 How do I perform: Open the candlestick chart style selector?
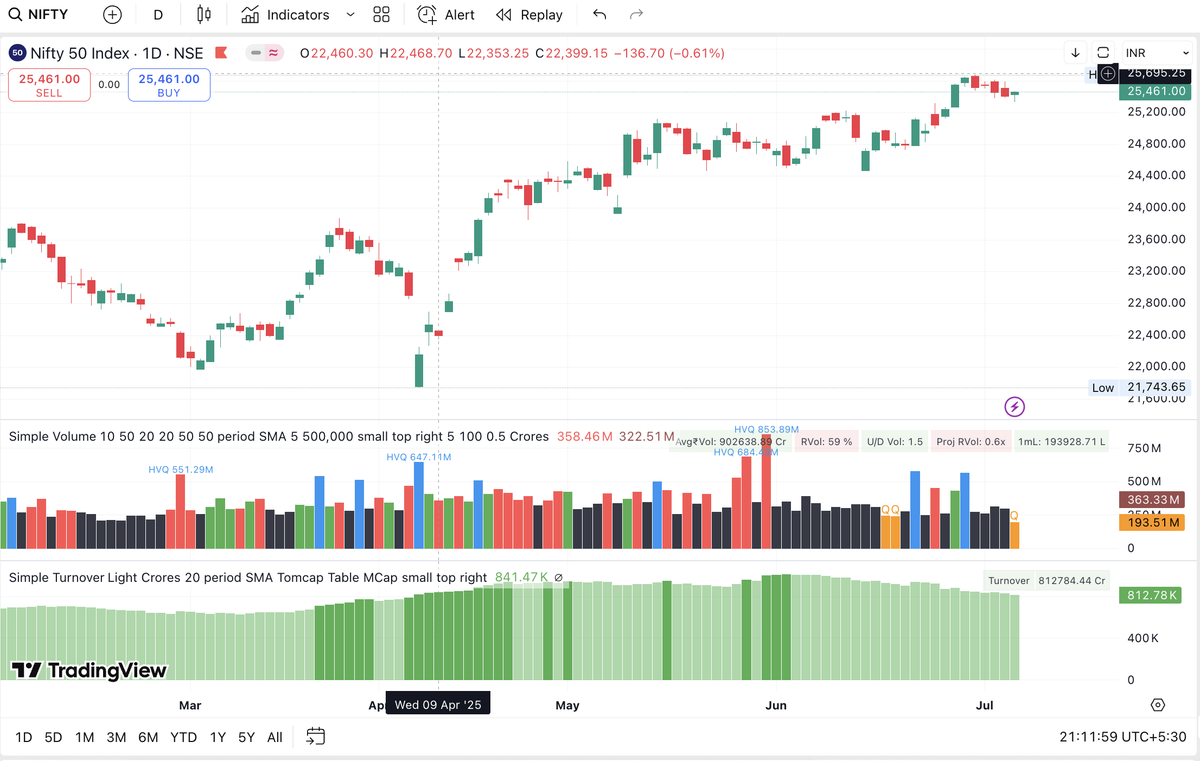coord(204,15)
